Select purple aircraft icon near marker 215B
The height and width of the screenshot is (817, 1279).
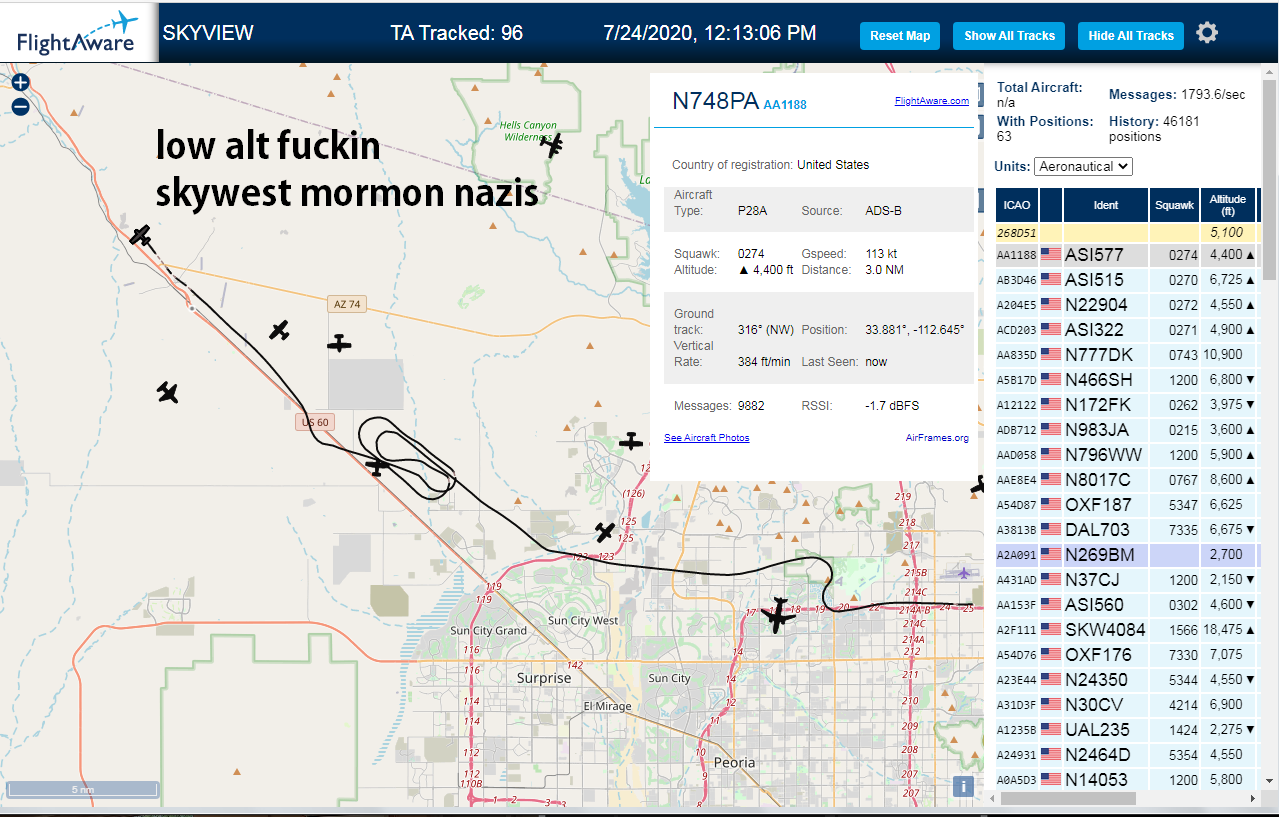[x=963, y=573]
